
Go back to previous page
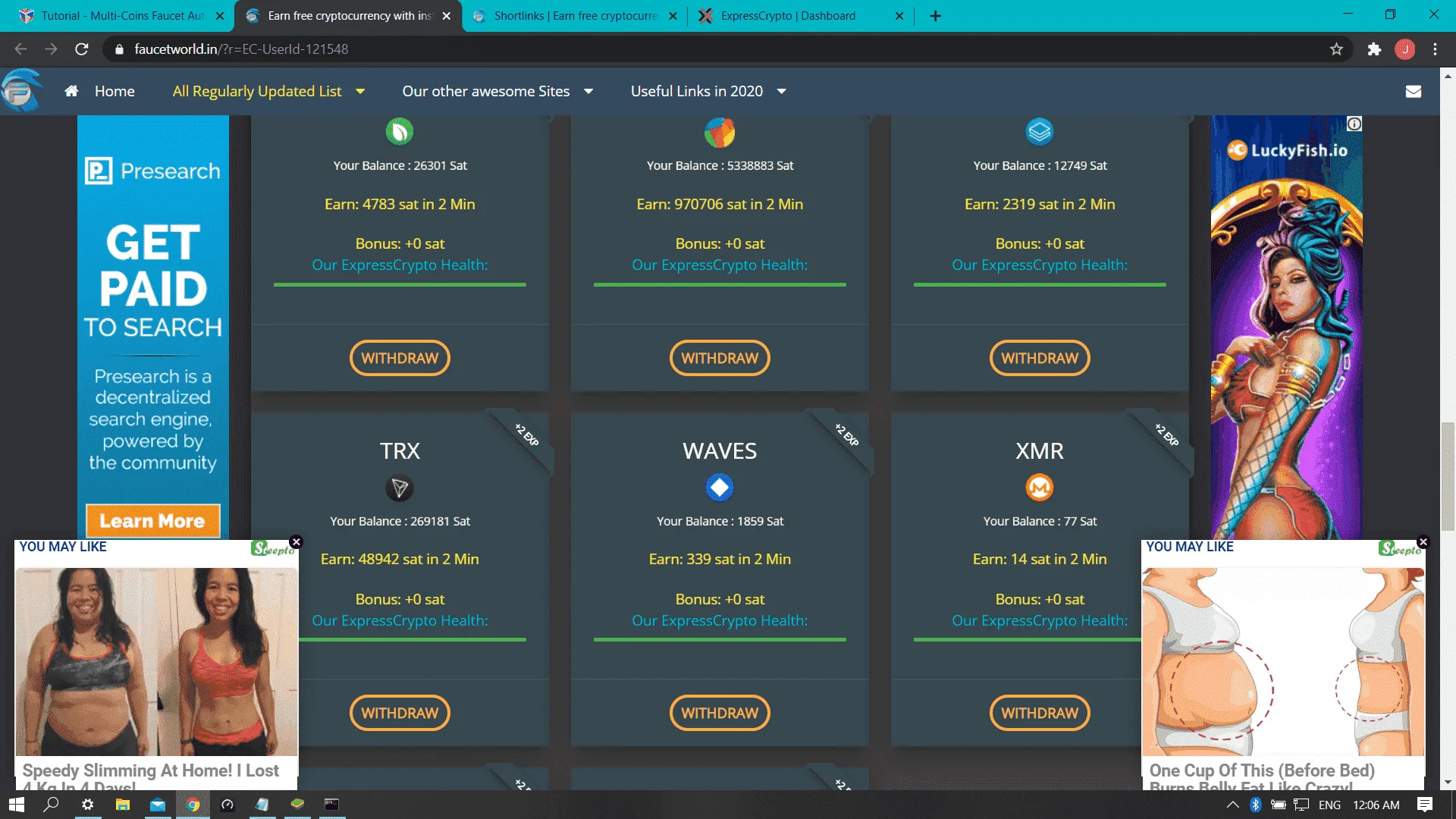pyautogui.click(x=20, y=49)
